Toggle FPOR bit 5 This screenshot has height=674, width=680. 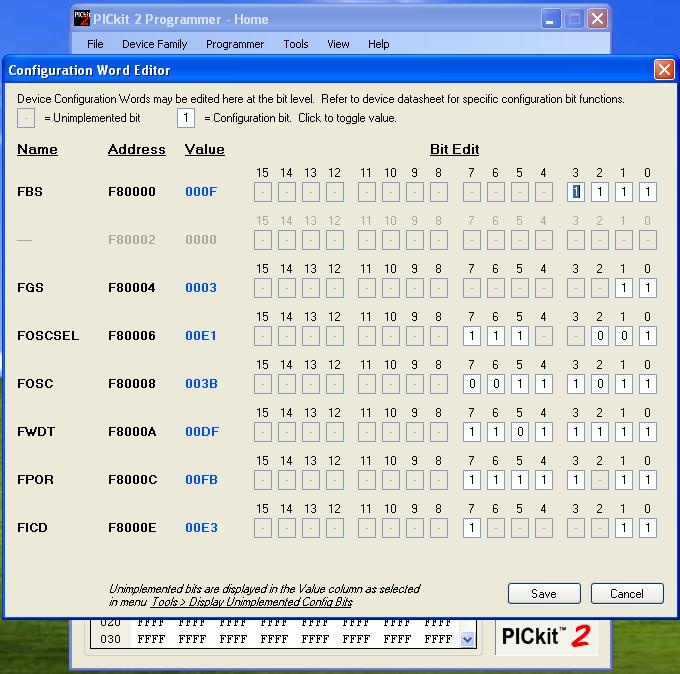coord(520,480)
